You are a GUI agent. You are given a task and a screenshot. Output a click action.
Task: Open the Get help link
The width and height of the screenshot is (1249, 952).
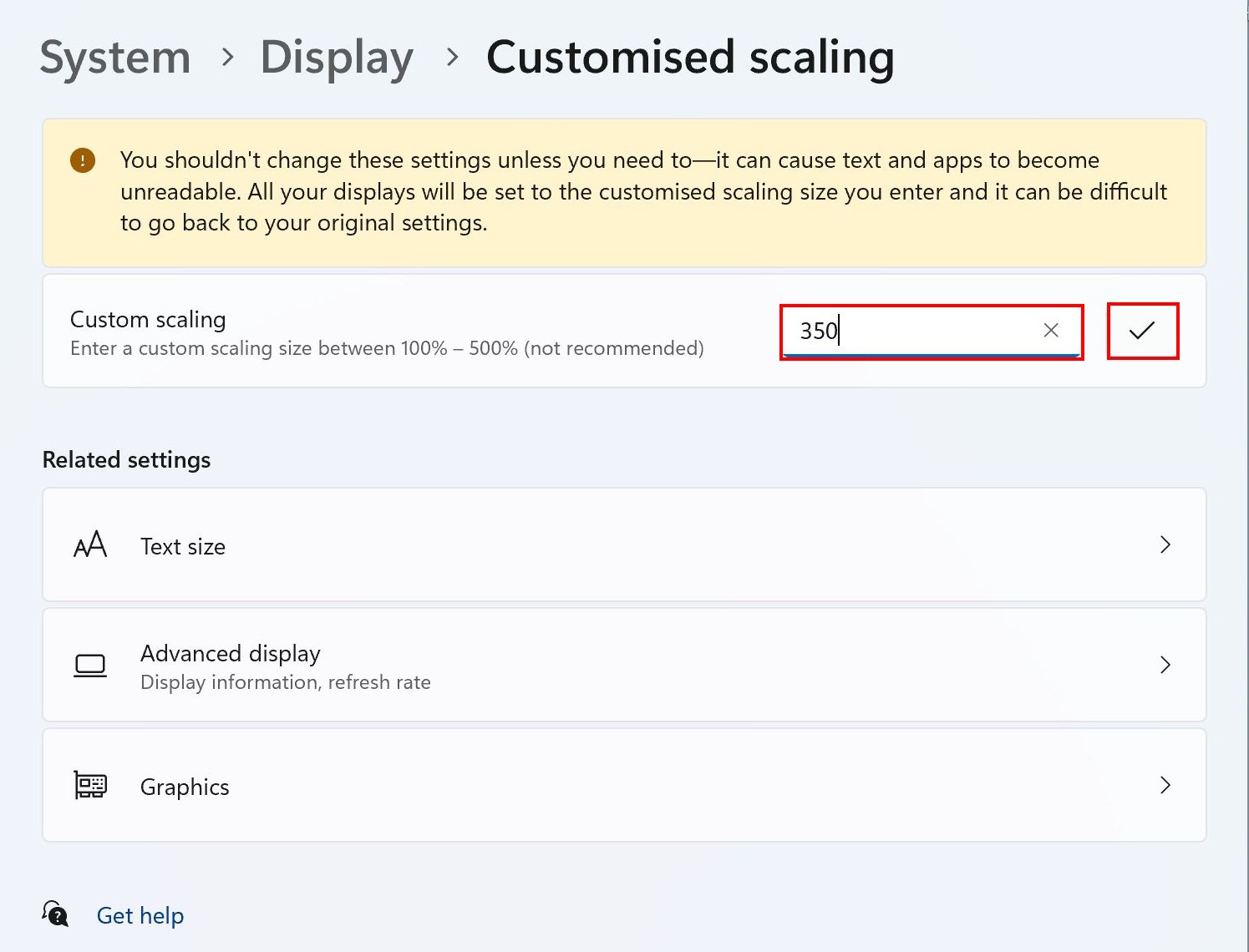[x=140, y=915]
